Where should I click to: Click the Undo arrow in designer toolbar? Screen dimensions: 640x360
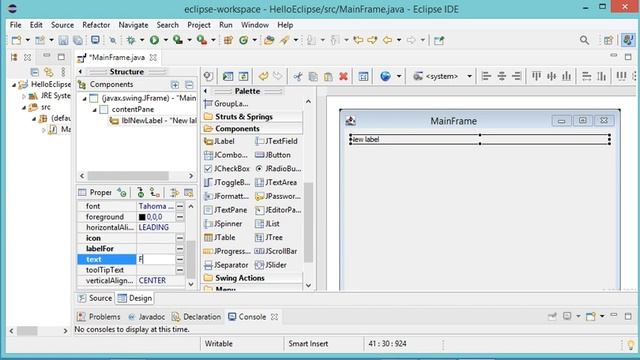pos(263,76)
